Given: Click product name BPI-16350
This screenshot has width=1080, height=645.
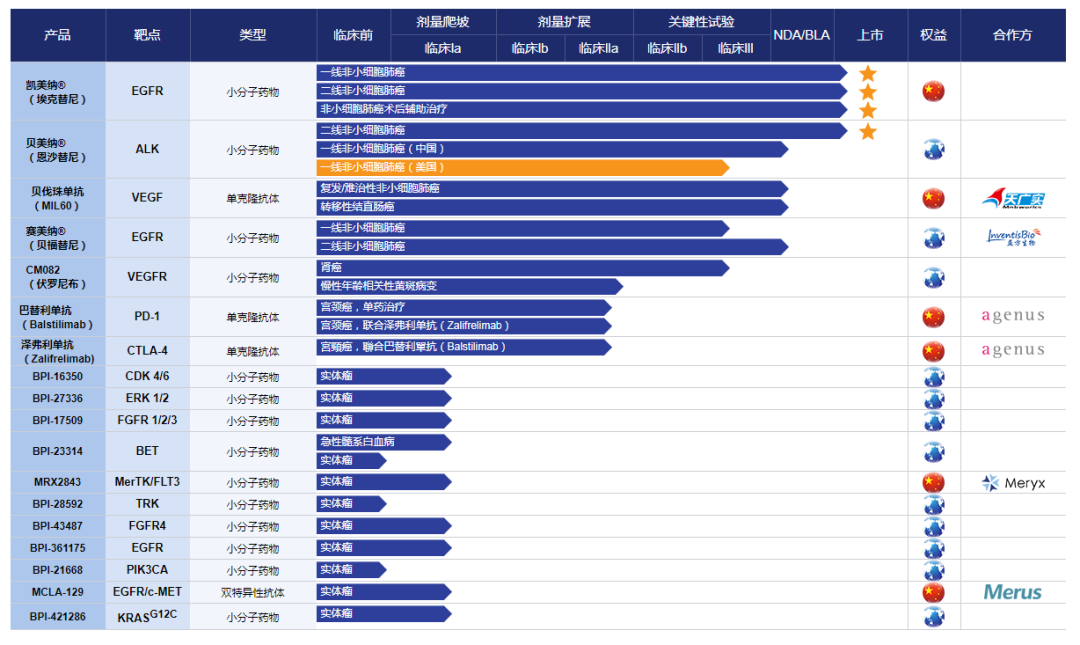Looking at the screenshot, I should pos(58,377).
